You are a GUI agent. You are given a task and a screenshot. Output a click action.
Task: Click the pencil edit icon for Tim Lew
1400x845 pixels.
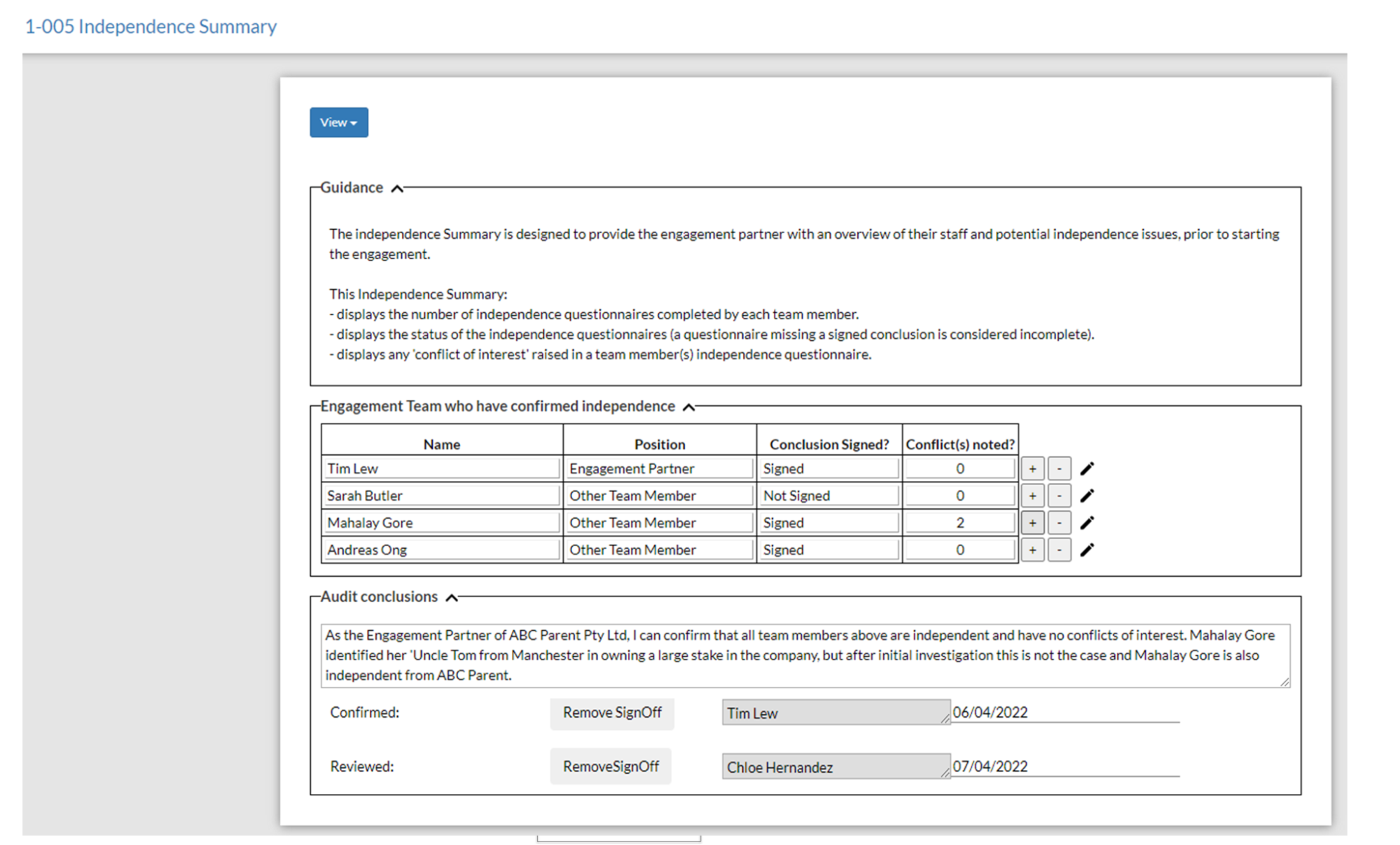(x=1087, y=468)
